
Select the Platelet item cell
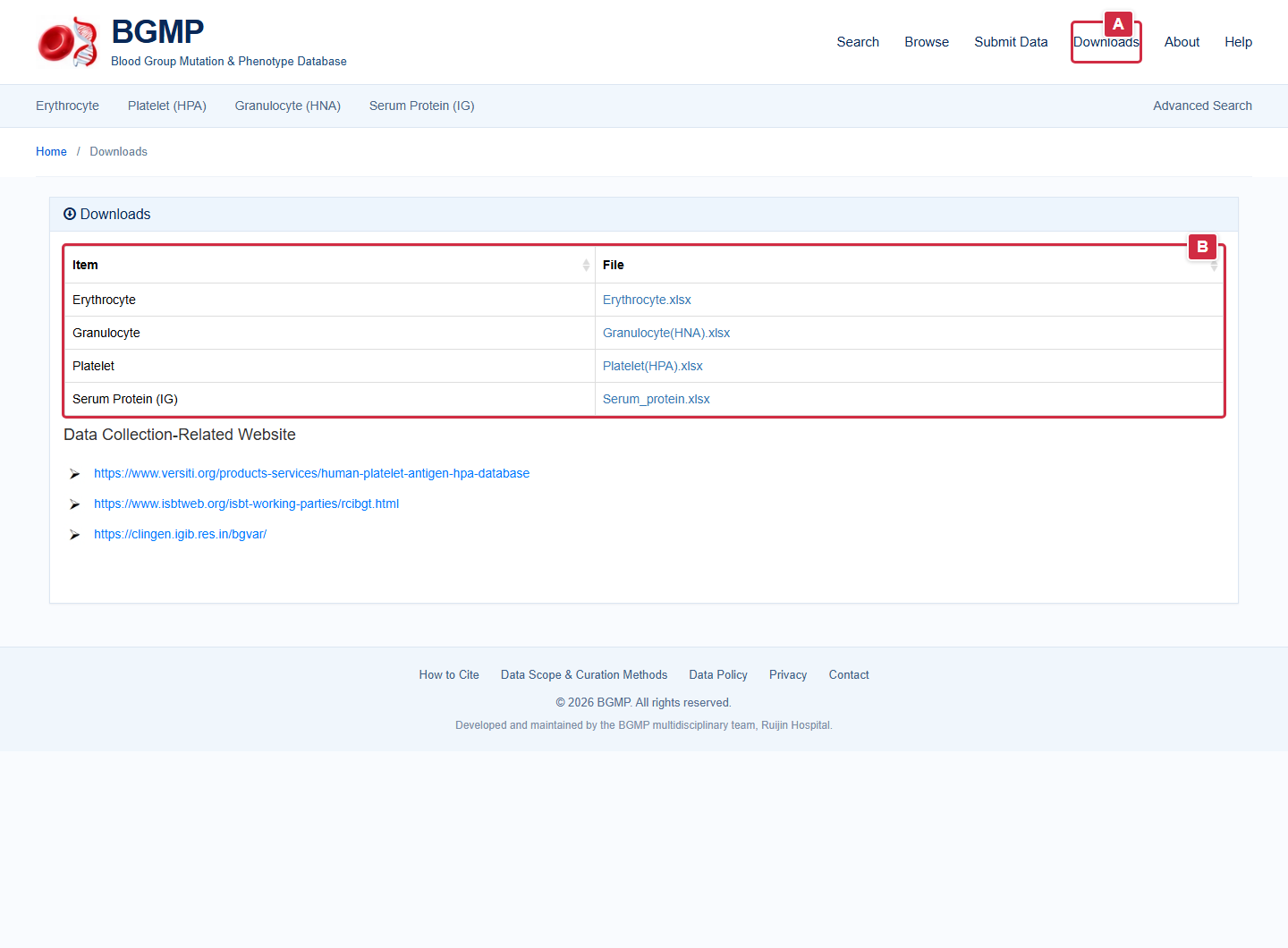coord(329,366)
